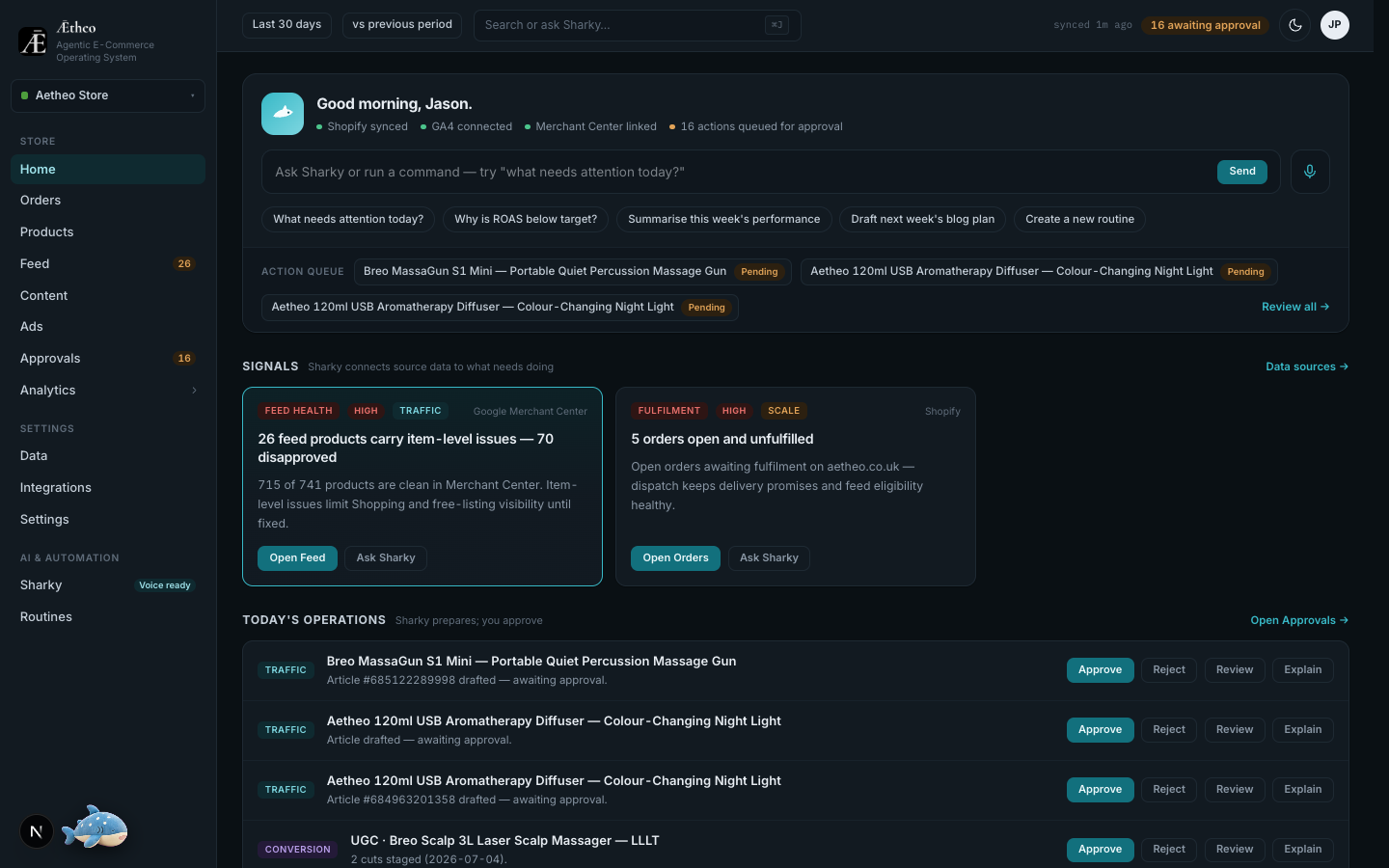Open Data settings in the sidebar
The image size is (1389, 868).
[108, 456]
